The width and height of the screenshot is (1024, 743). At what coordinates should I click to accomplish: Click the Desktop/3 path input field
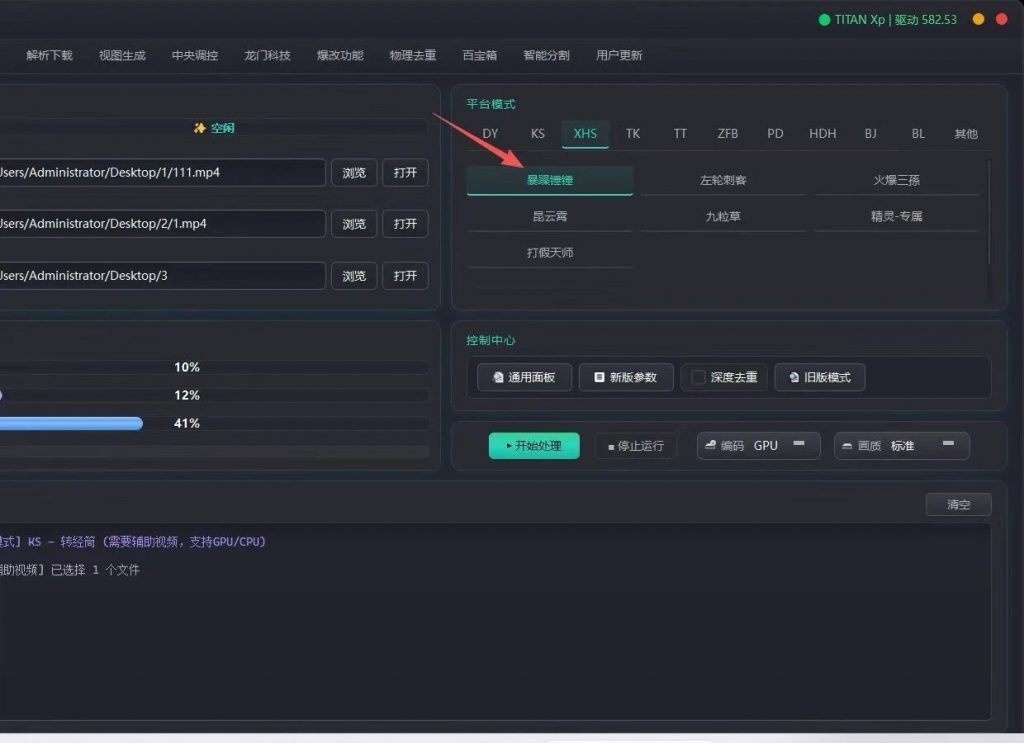coord(161,276)
